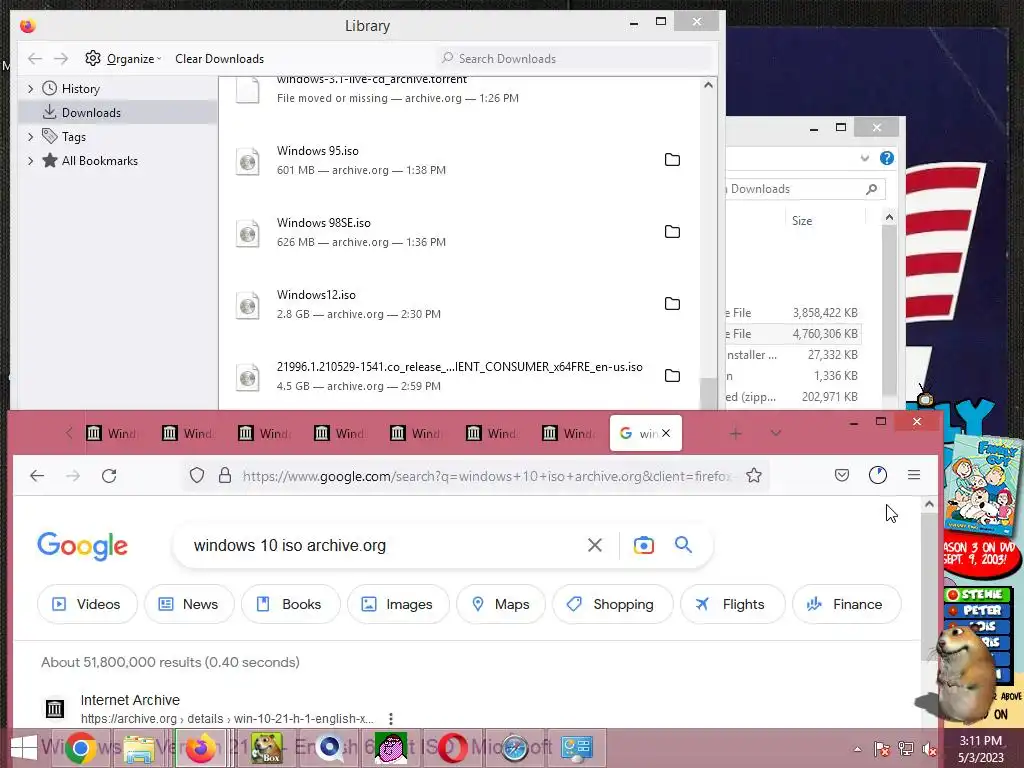Filter Google results by News
This screenshot has width=1024, height=768.
pyautogui.click(x=189, y=604)
